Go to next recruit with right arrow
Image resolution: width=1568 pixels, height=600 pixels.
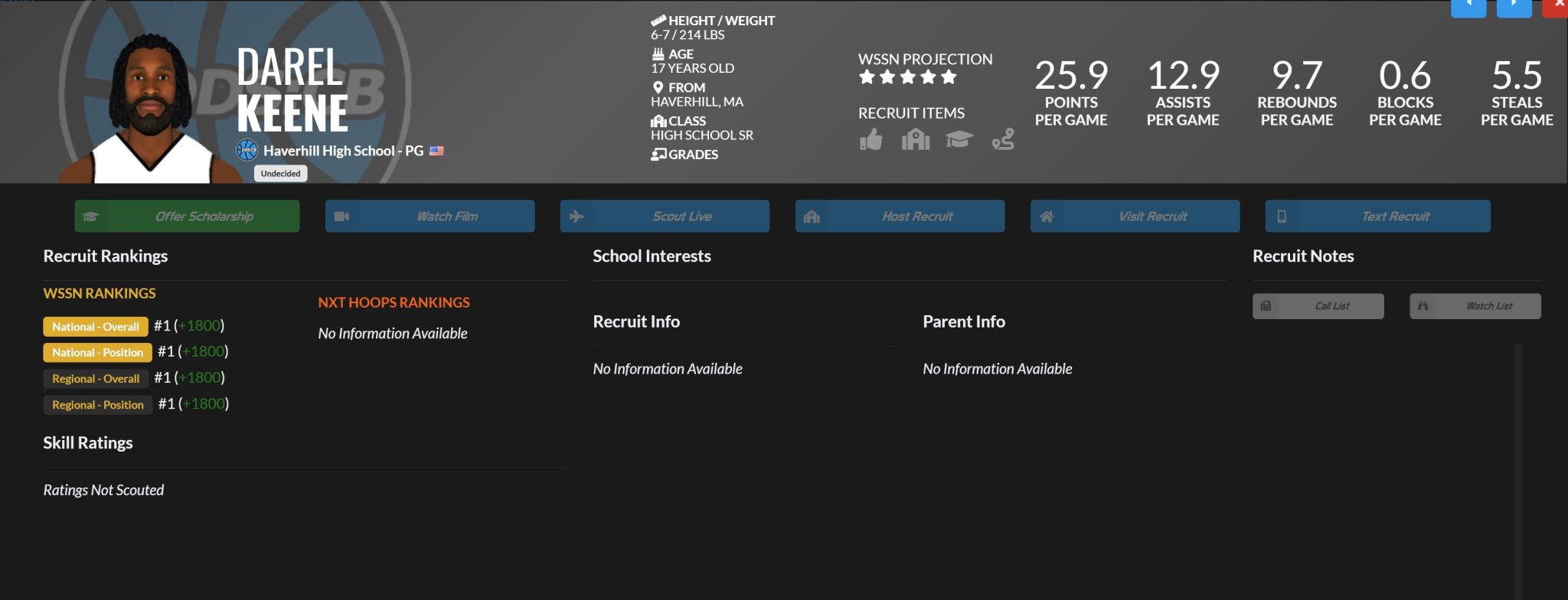tap(1514, 6)
